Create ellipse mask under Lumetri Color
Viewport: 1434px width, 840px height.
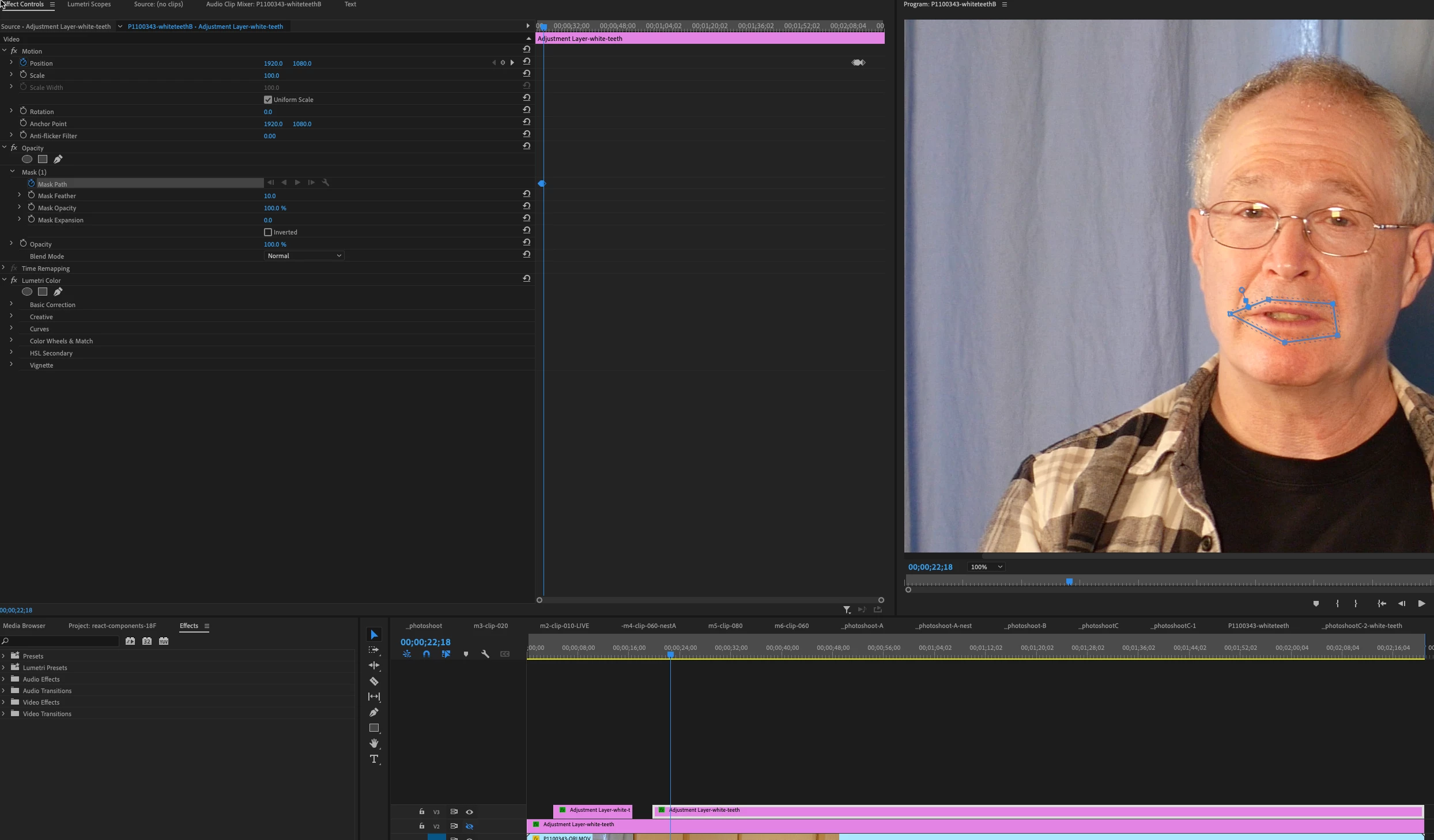tap(27, 292)
